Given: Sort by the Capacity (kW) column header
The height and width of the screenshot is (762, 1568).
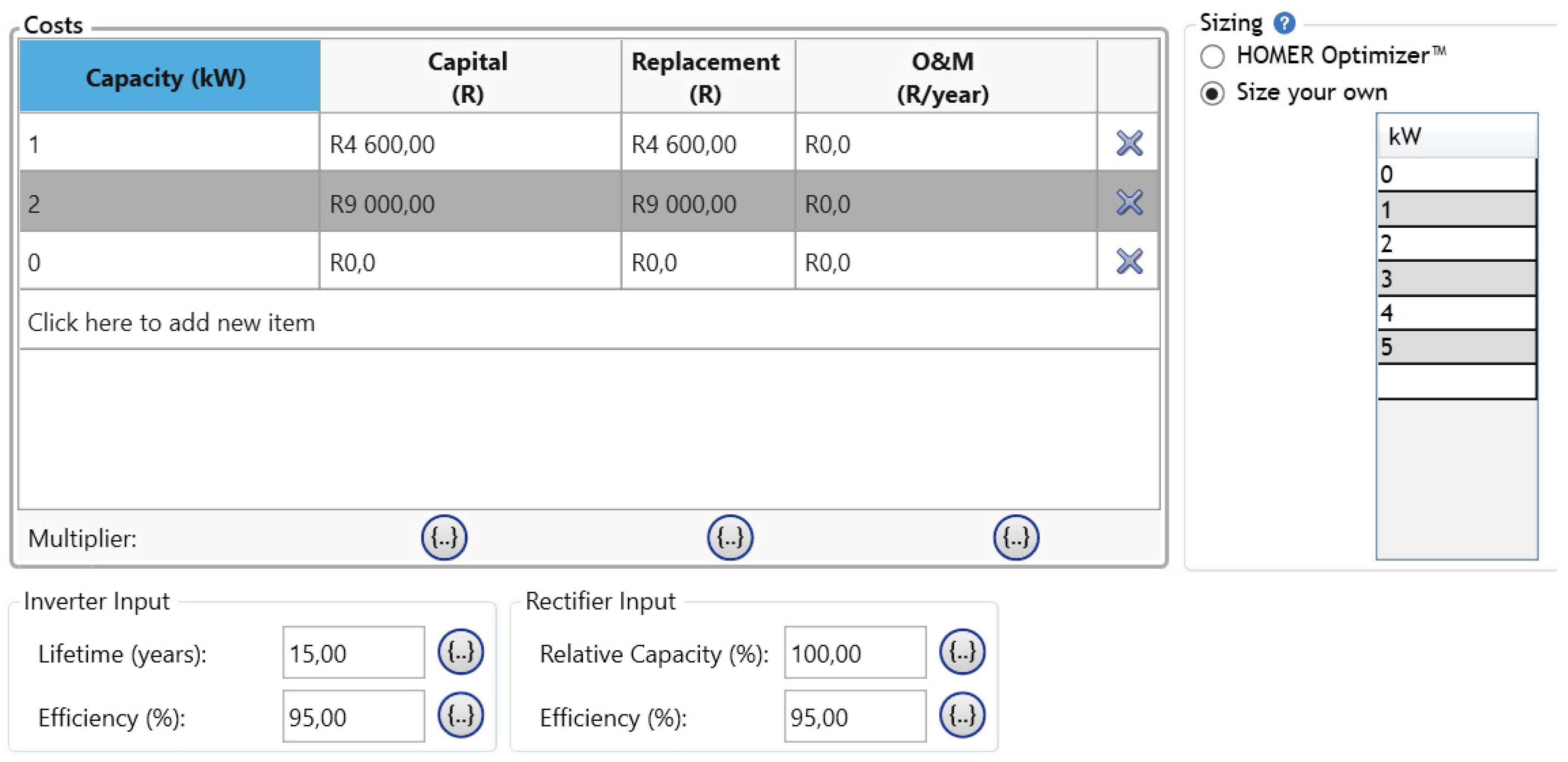Looking at the screenshot, I should [169, 77].
